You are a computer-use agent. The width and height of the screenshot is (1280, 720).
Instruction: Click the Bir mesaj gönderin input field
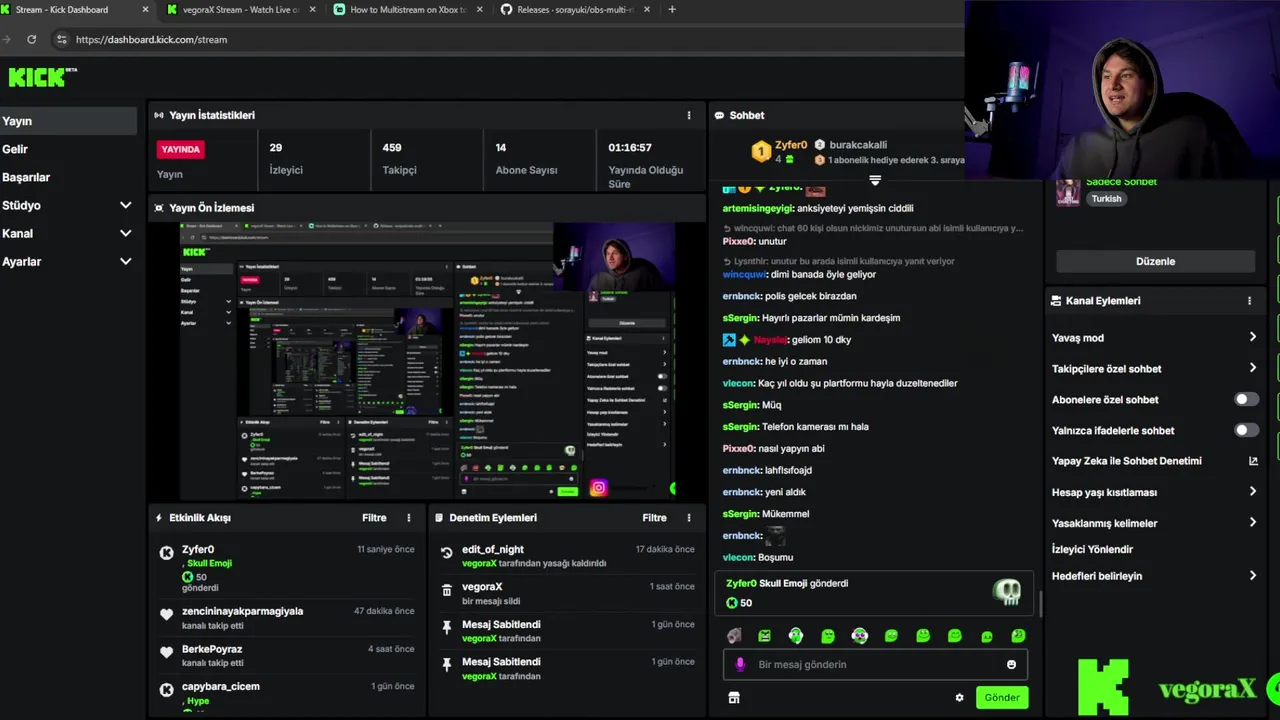click(875, 664)
